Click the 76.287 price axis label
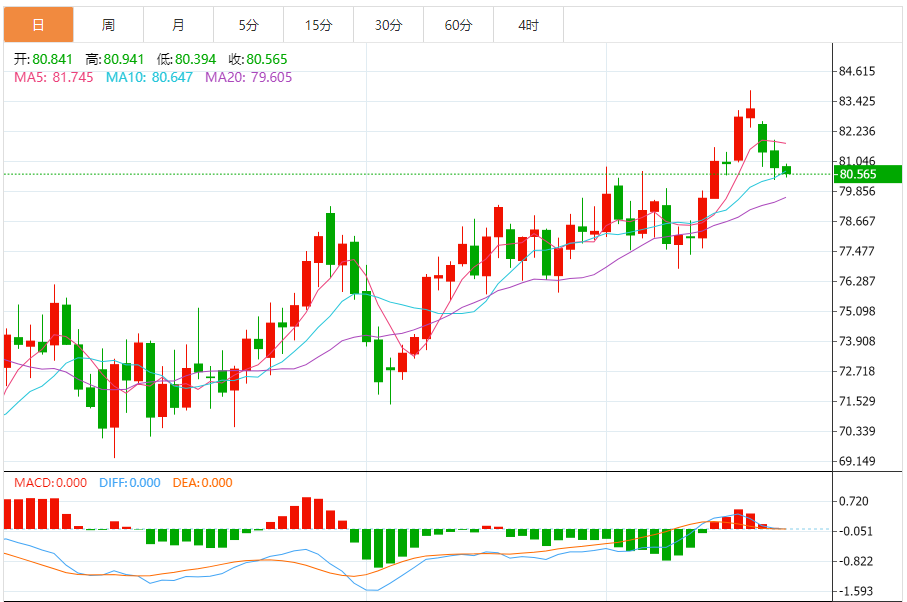Image resolution: width=907 pixels, height=602 pixels. (x=857, y=281)
